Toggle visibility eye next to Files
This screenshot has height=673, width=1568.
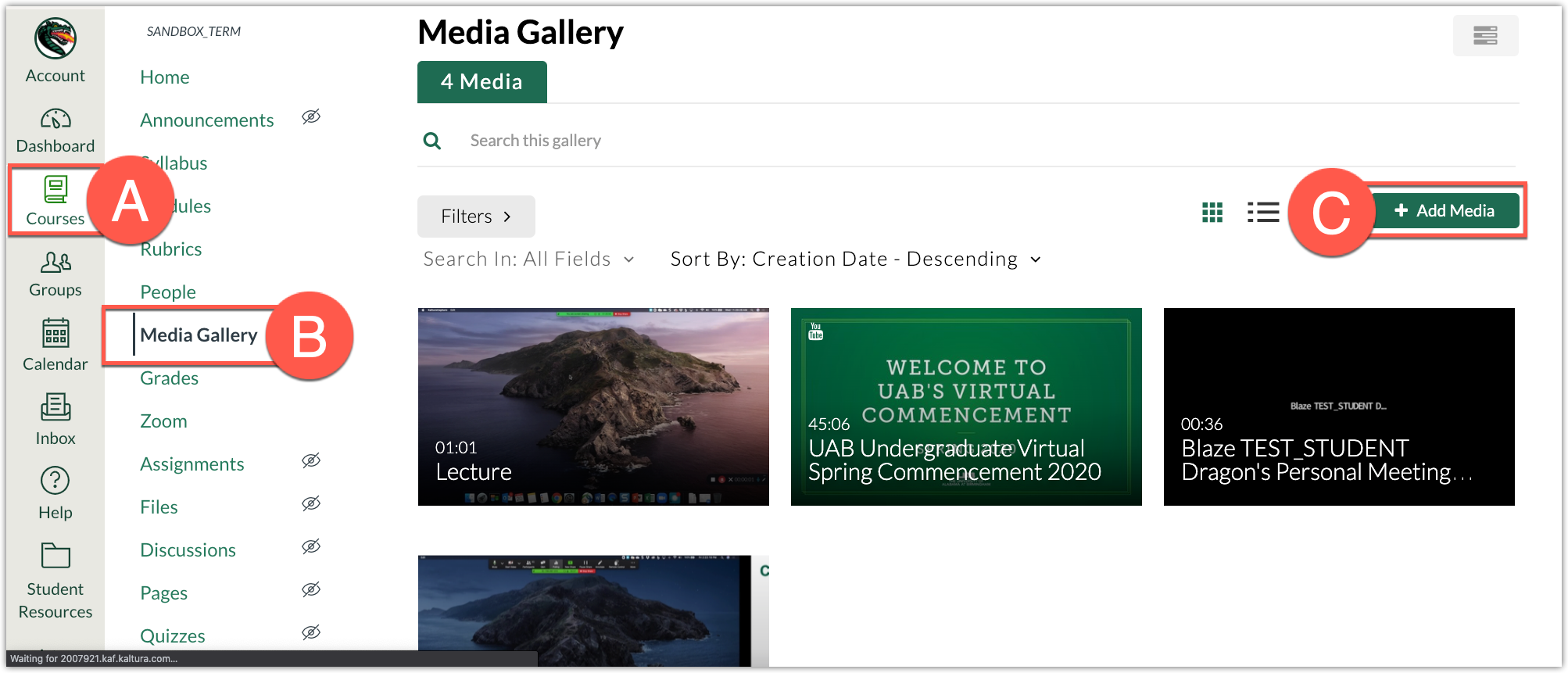tap(311, 504)
